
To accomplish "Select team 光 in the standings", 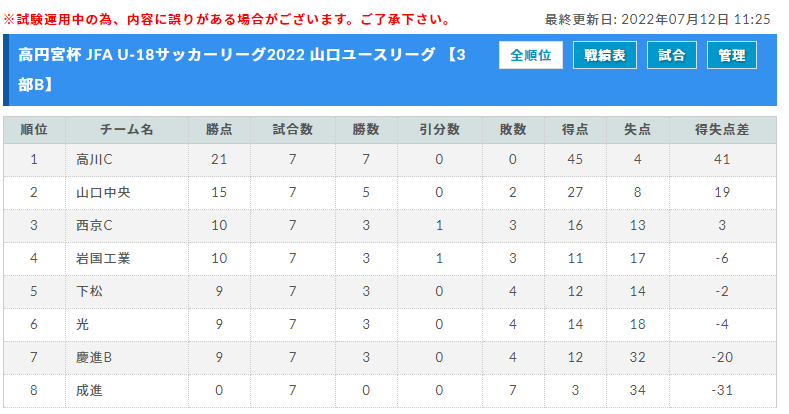I will (x=83, y=324).
